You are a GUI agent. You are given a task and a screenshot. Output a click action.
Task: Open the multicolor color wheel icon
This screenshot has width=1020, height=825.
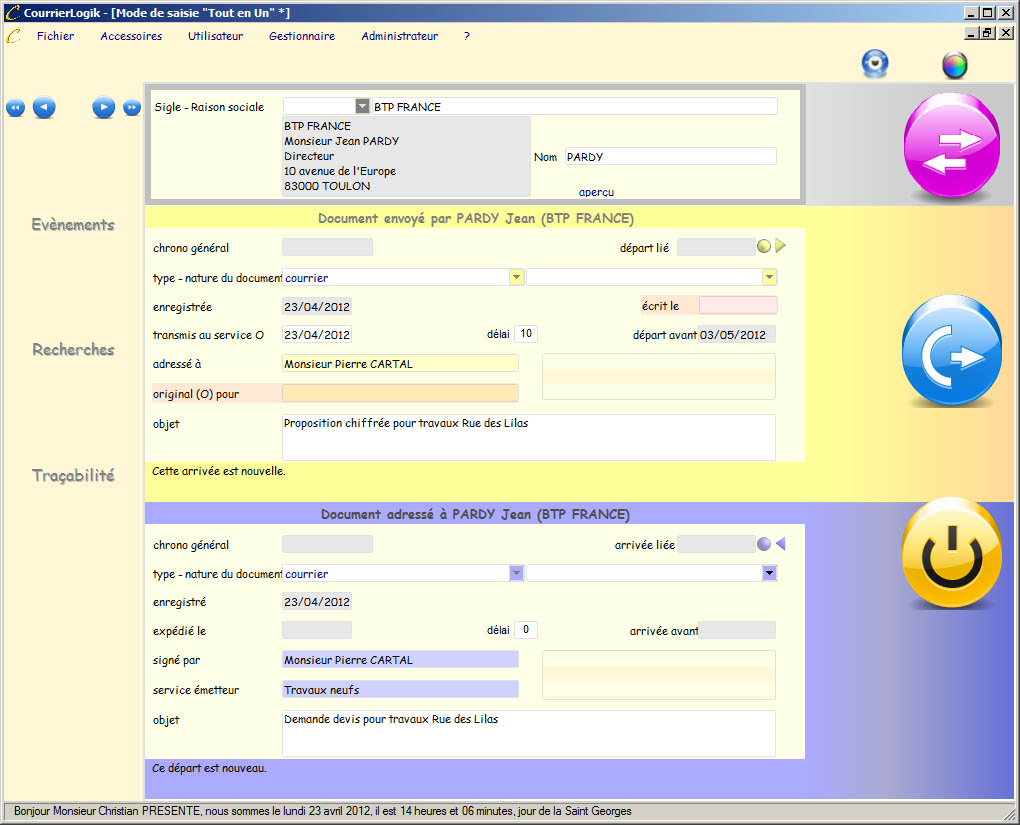(x=955, y=66)
